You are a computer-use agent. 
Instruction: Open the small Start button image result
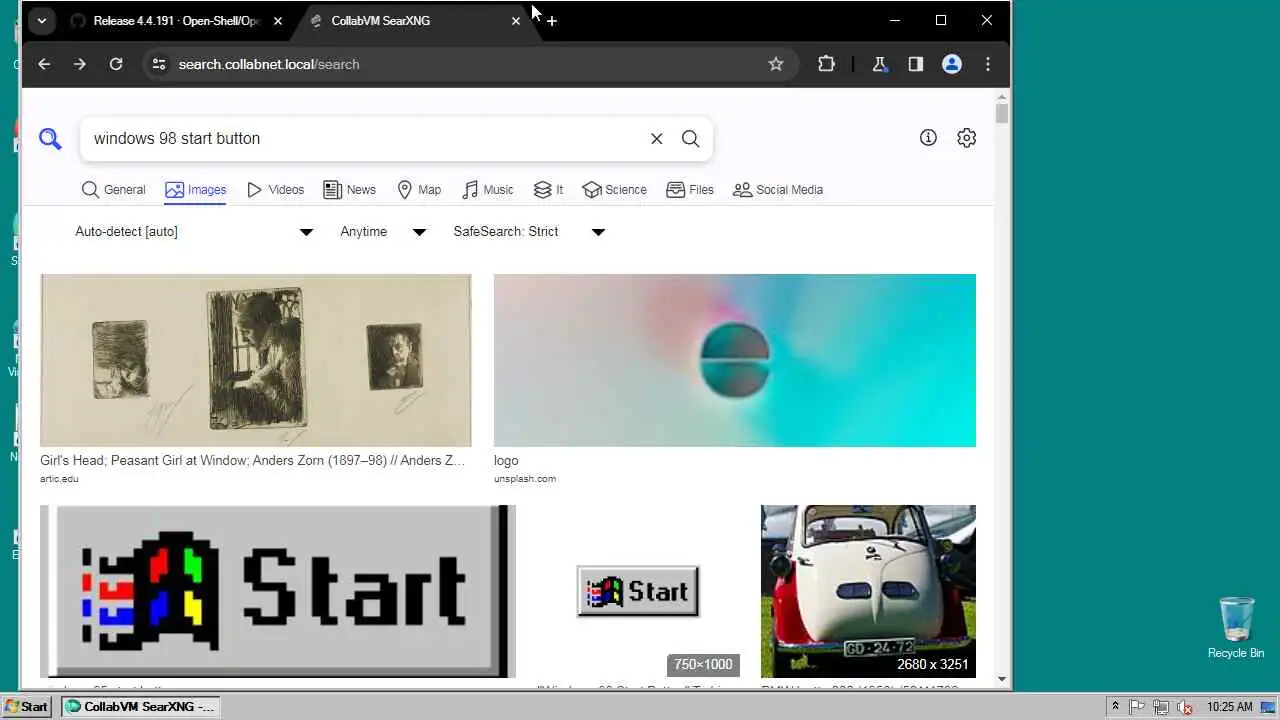coord(638,591)
